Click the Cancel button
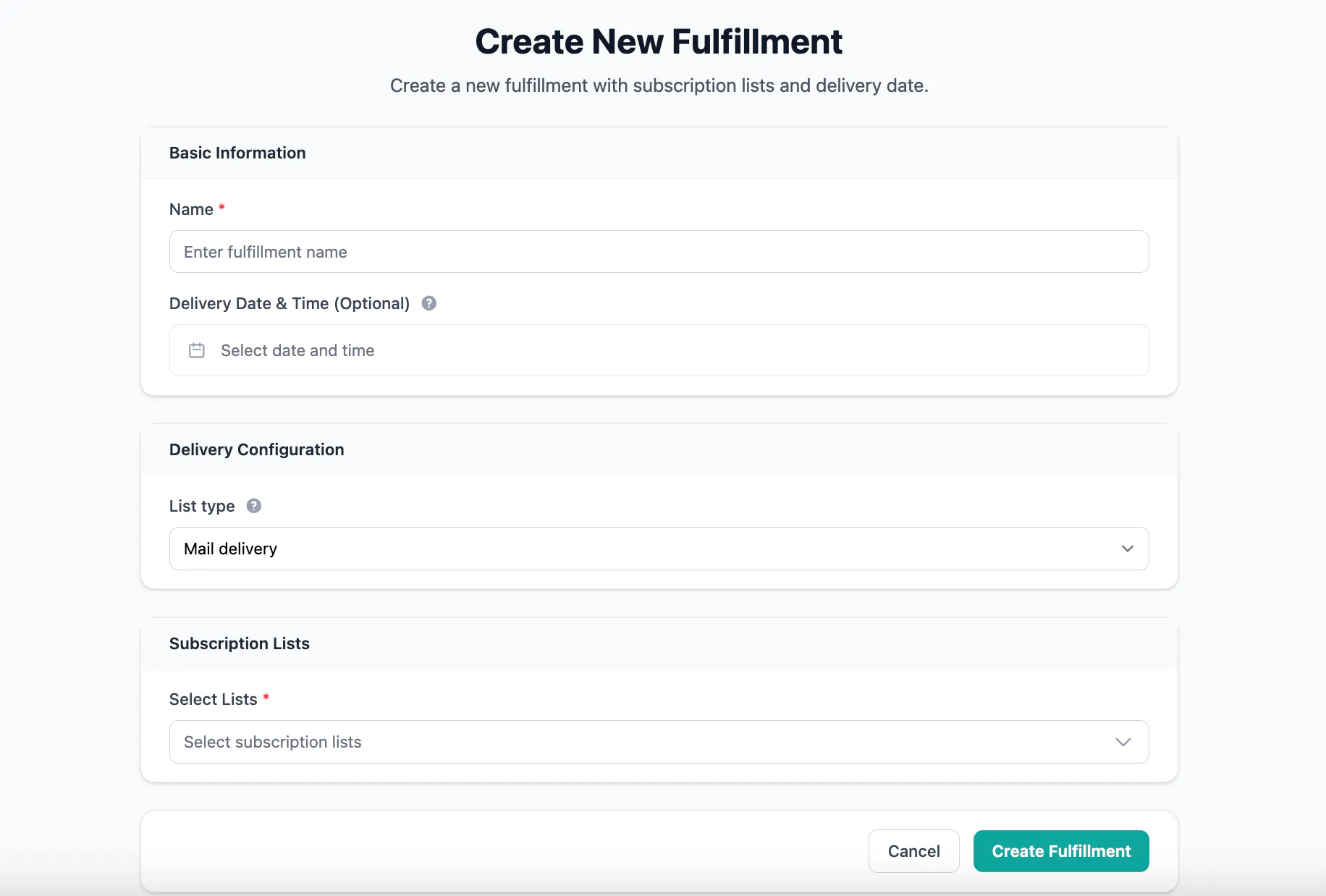The height and width of the screenshot is (896, 1326). pyautogui.click(x=913, y=851)
